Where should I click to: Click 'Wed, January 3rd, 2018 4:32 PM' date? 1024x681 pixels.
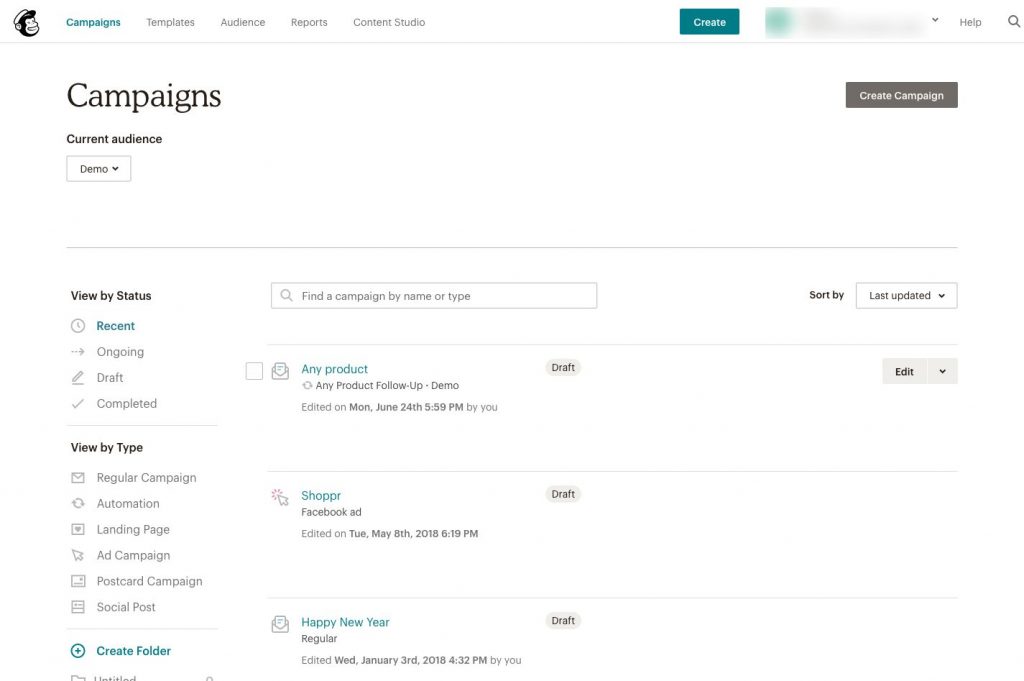411,661
